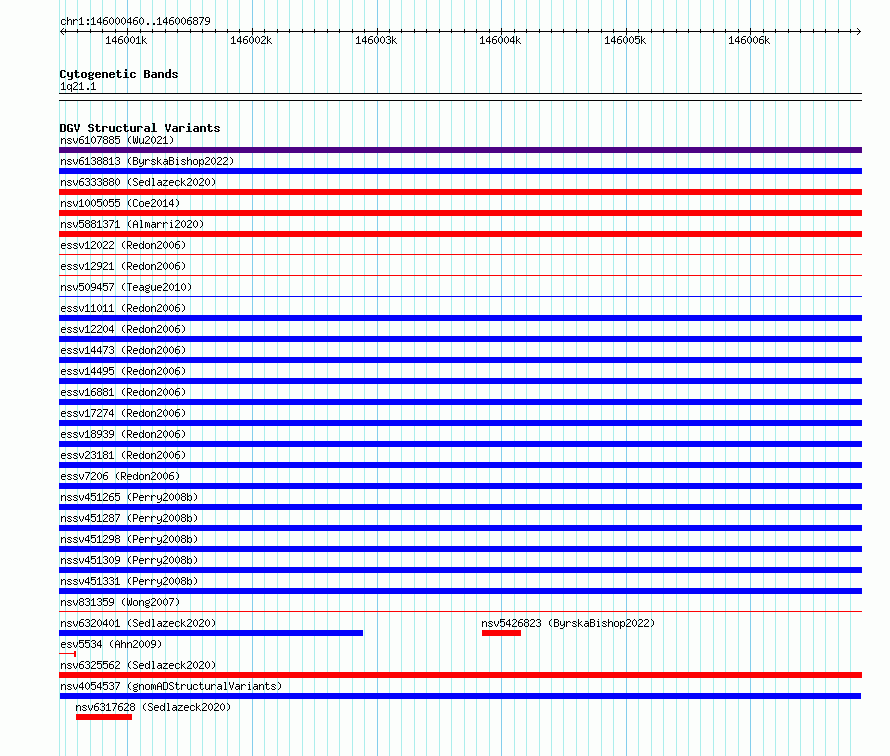This screenshot has width=890, height=756.
Task: Click the blue bar under nsv6138813
Action: [460, 171]
